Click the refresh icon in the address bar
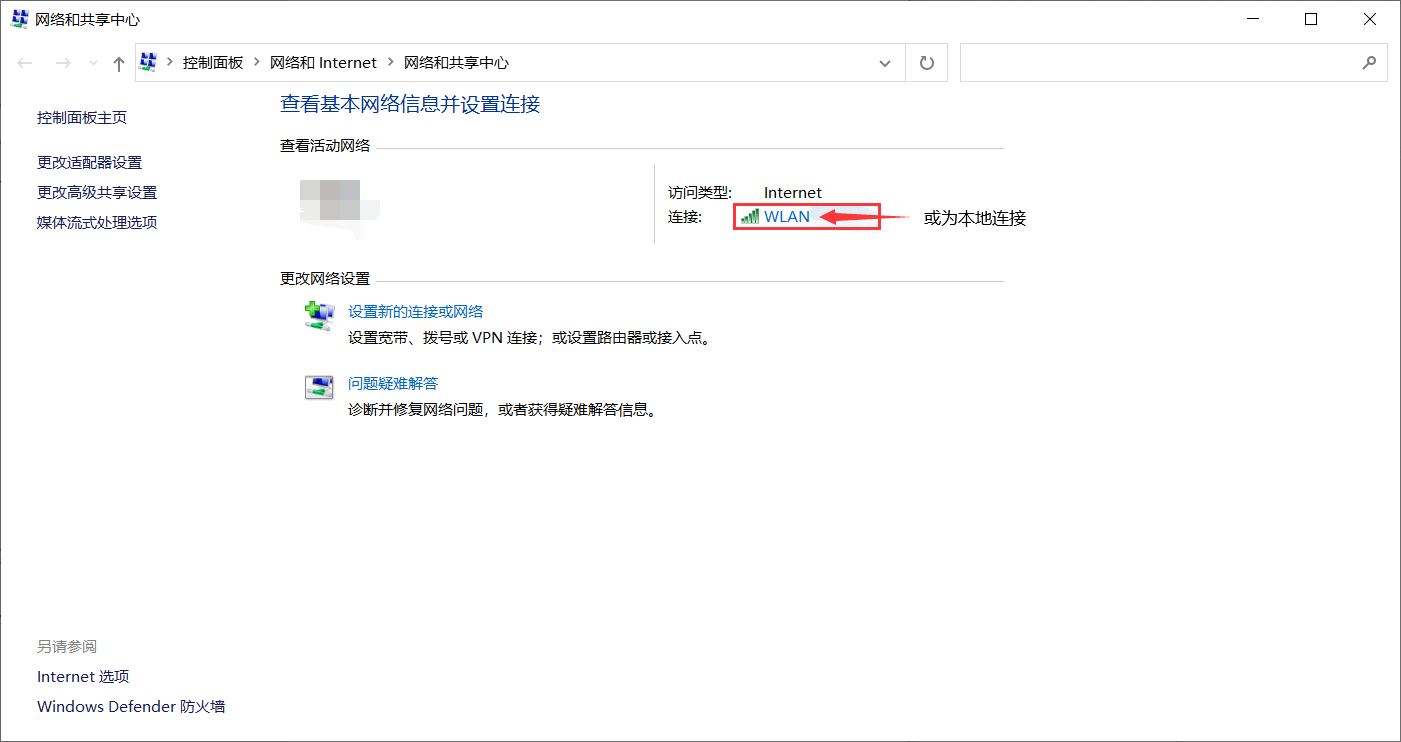The height and width of the screenshot is (742, 1401). click(926, 62)
